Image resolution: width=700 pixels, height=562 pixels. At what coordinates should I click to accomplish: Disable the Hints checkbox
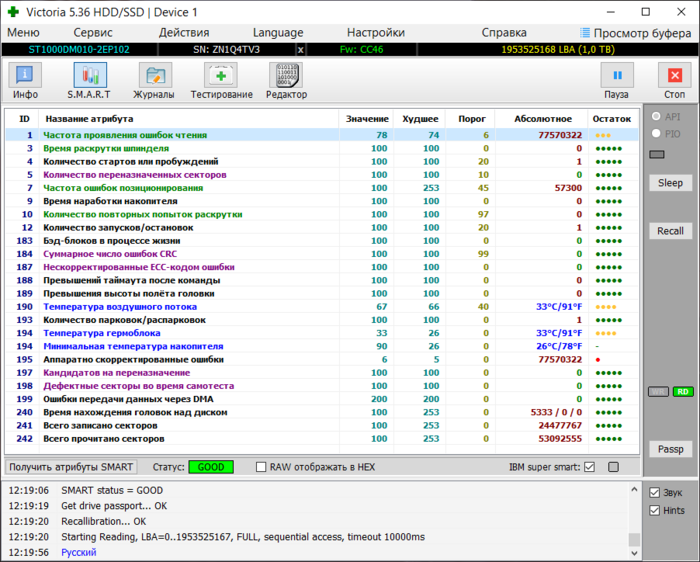point(654,510)
